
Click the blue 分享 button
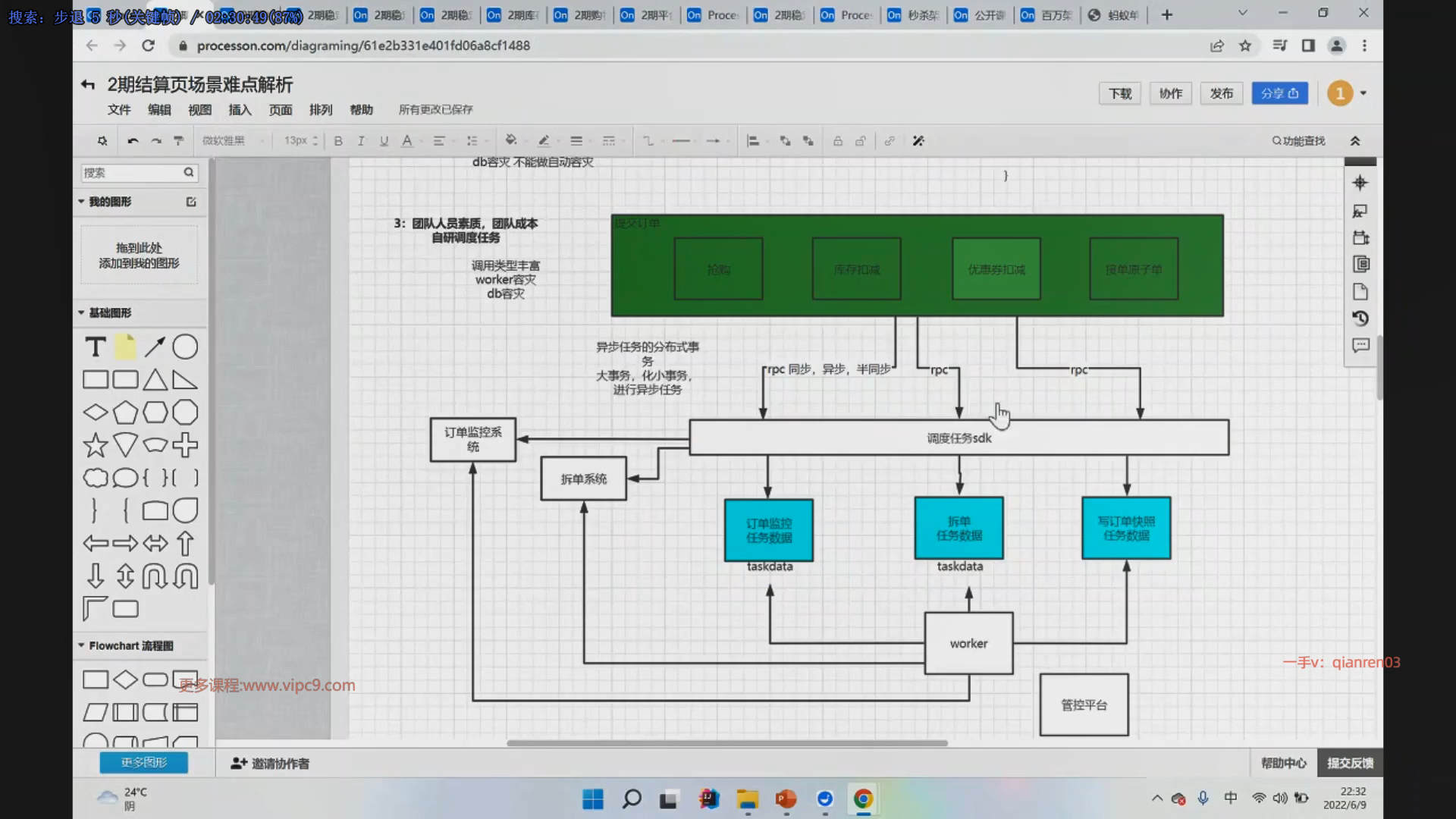click(x=1279, y=93)
